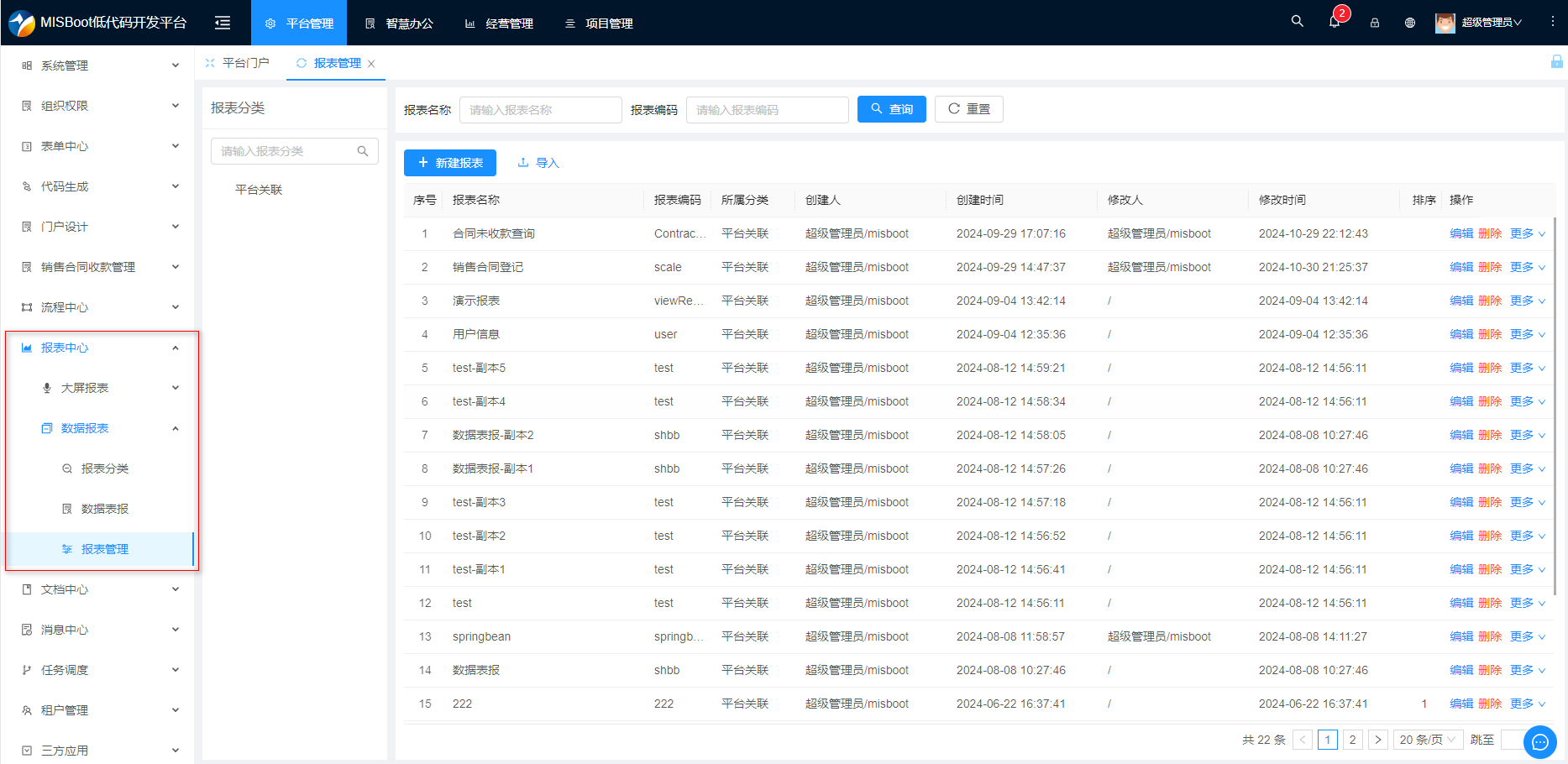Expand 销售合同收款管理 menu chevron
1568x764 pixels.
pyautogui.click(x=176, y=267)
